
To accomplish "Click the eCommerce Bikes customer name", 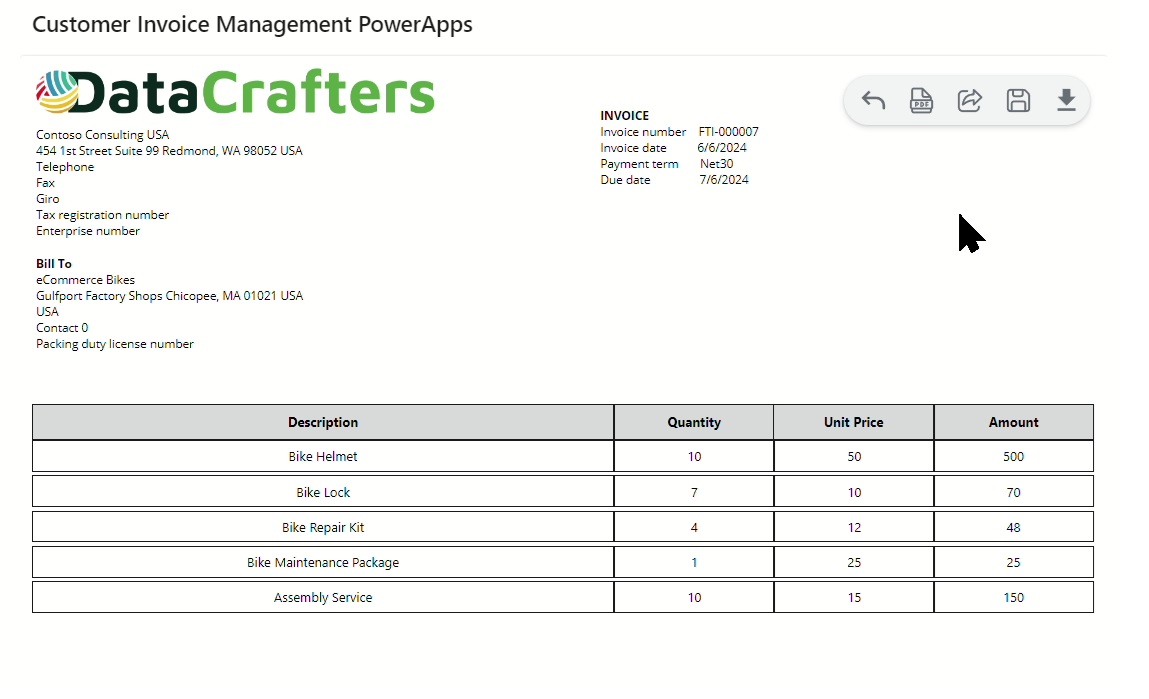I will pos(85,280).
